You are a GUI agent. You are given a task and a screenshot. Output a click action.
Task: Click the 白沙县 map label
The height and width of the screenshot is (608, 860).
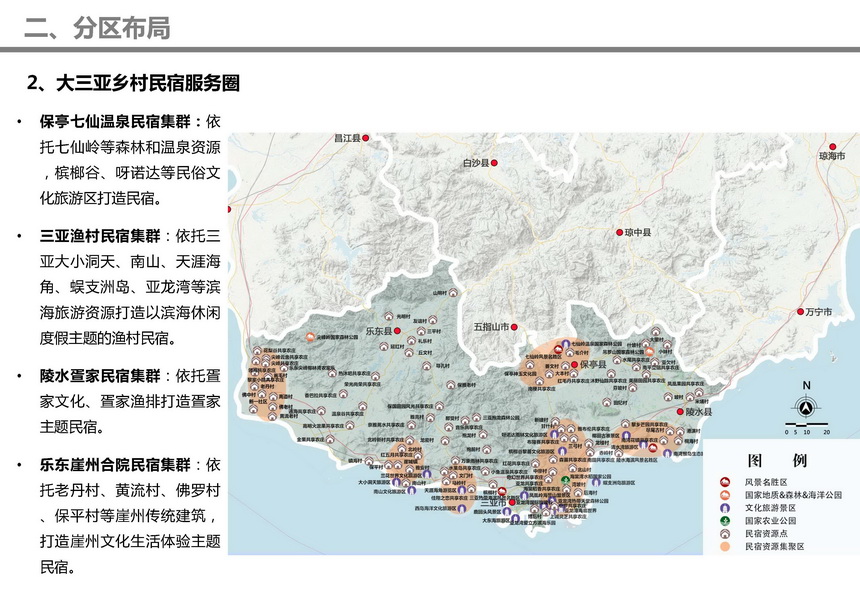[x=476, y=163]
